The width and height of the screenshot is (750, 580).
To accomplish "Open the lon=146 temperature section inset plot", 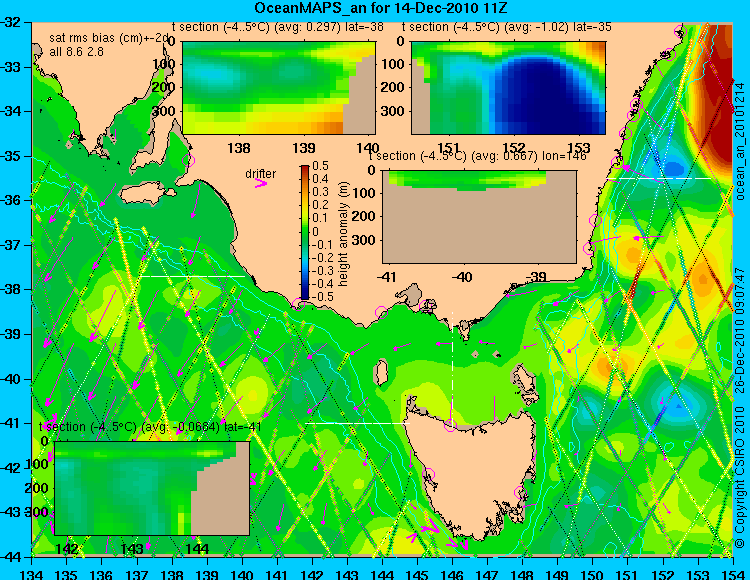I will 480,217.
